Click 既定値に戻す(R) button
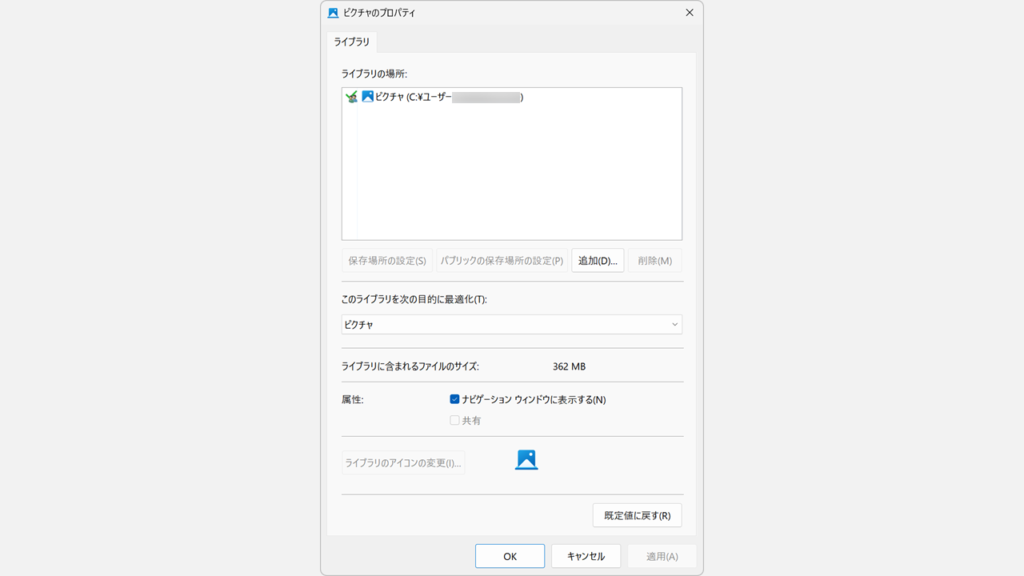 pos(637,515)
